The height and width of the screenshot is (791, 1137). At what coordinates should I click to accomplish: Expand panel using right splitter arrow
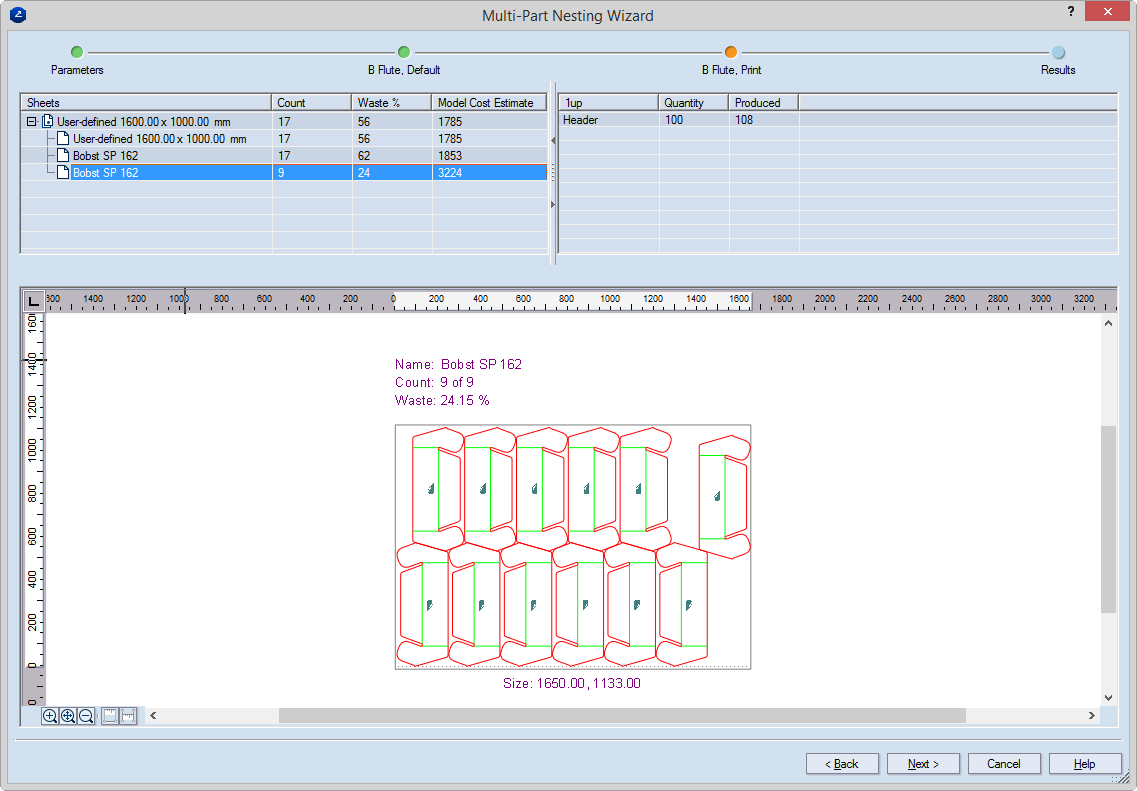[553, 205]
